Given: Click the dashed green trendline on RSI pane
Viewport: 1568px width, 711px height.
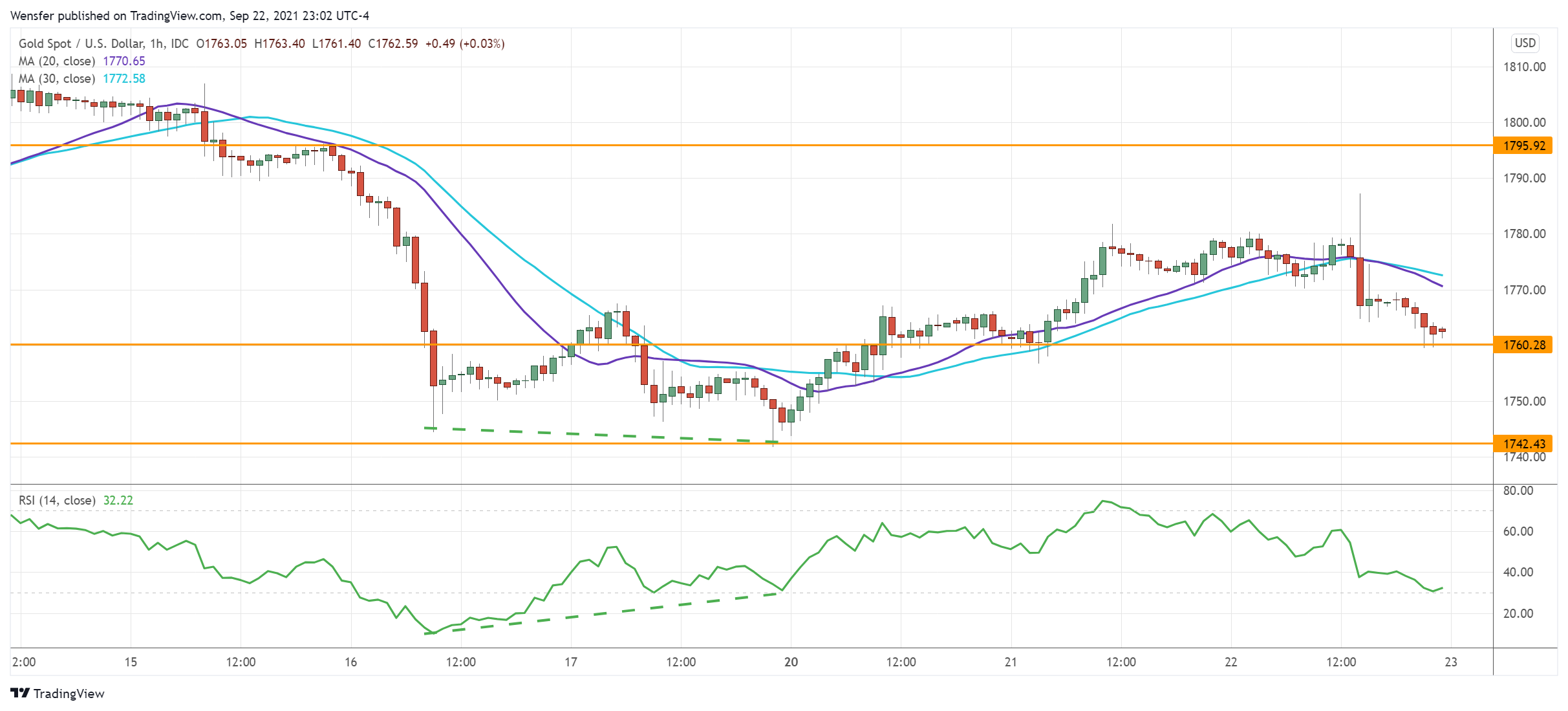Looking at the screenshot, I should [601, 613].
